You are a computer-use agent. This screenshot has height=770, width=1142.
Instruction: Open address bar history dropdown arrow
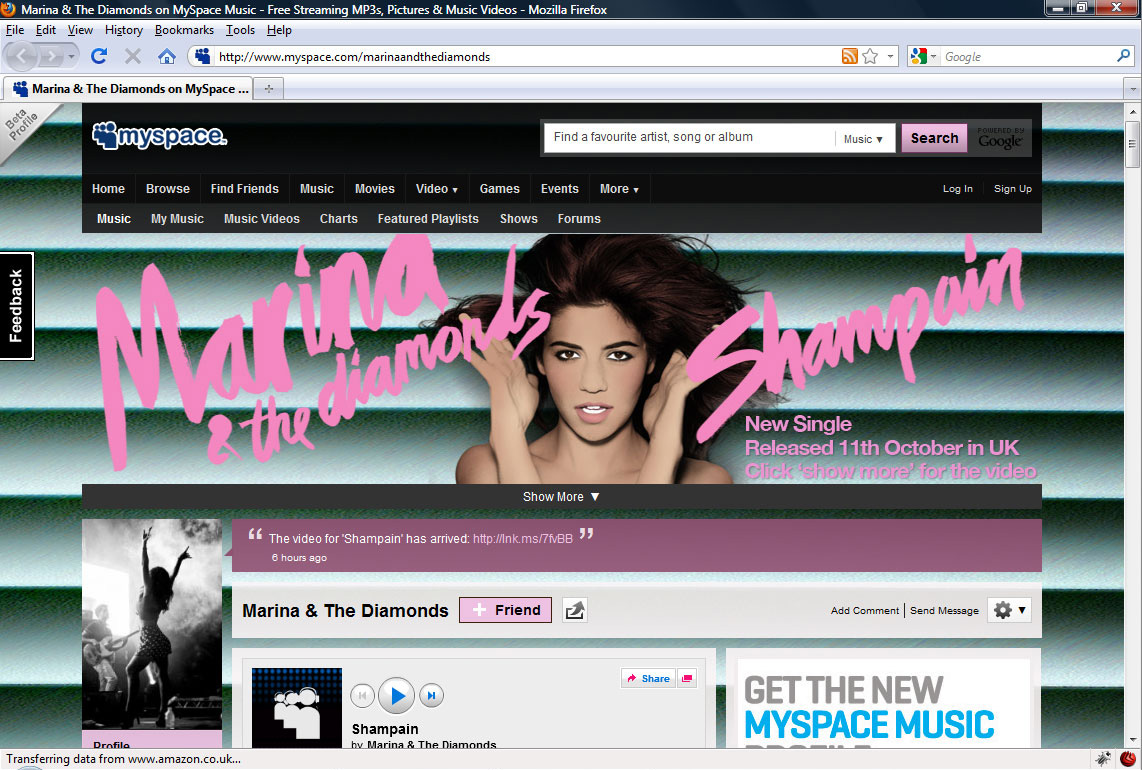(x=890, y=56)
